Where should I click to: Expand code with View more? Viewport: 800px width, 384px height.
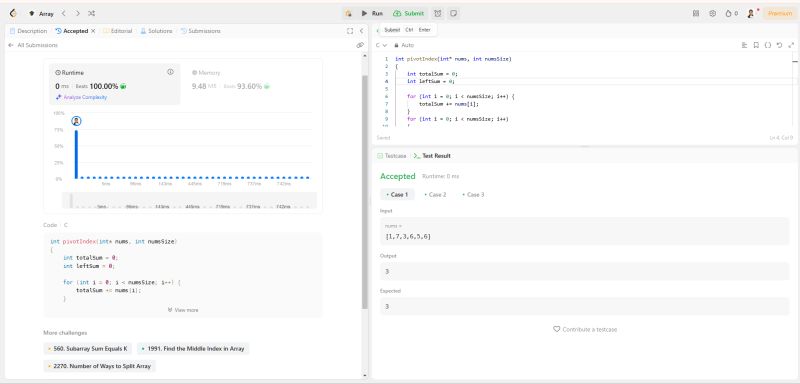(183, 310)
